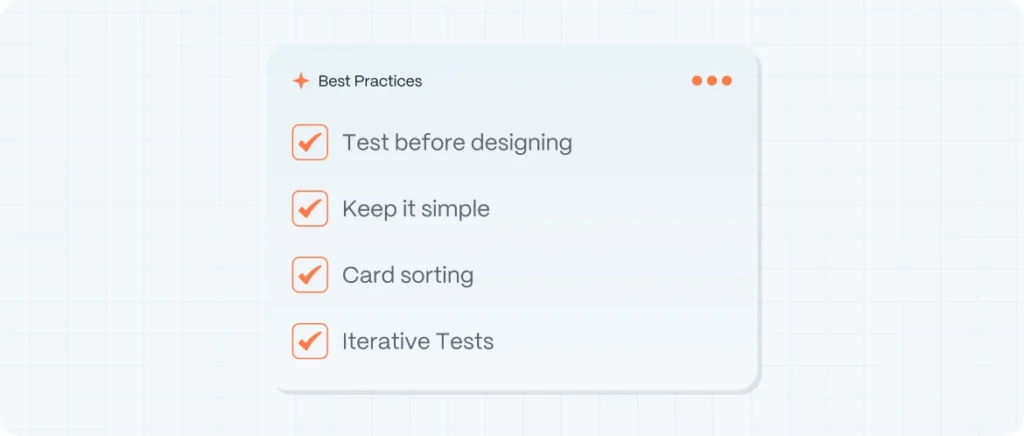This screenshot has width=1024, height=436.
Task: Click the word 'designing' in first item
Action: click(x=521, y=144)
